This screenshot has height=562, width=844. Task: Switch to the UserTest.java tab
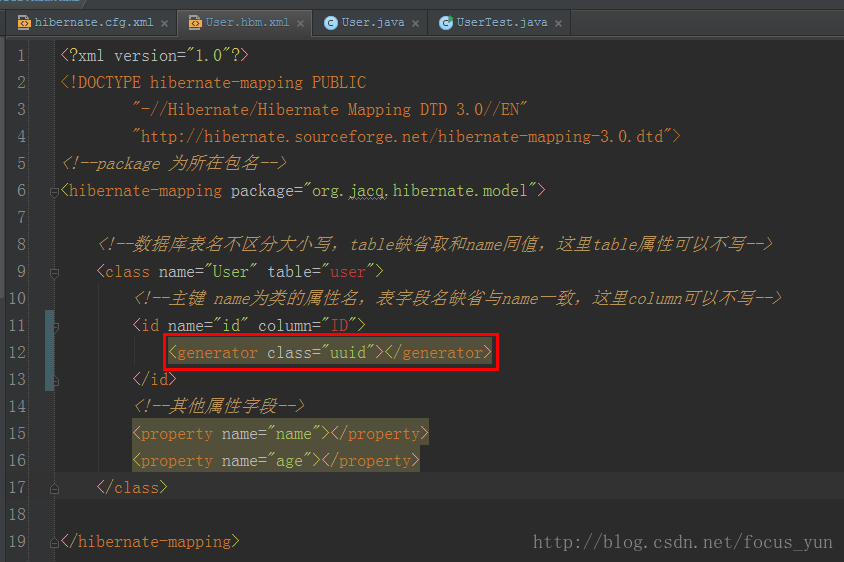pos(500,23)
